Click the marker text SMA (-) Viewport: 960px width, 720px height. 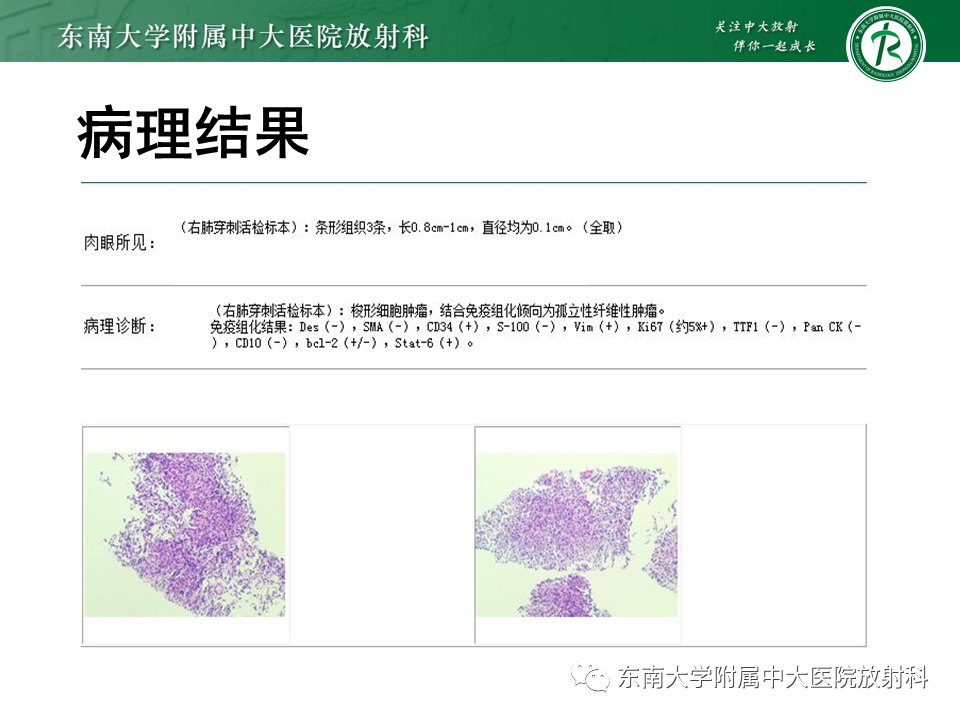pos(386,327)
